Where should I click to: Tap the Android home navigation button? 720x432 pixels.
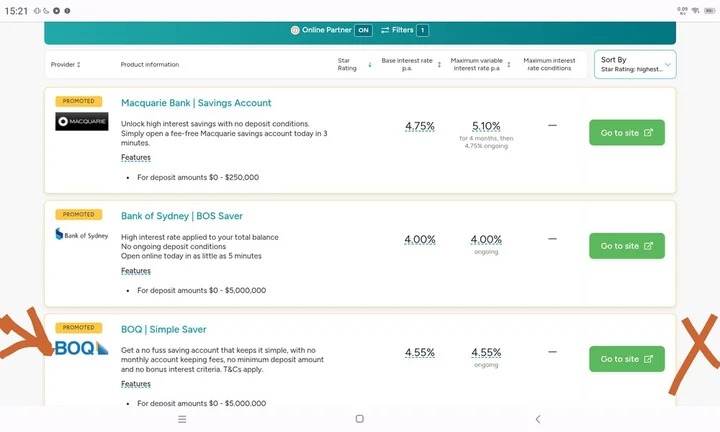point(359,419)
